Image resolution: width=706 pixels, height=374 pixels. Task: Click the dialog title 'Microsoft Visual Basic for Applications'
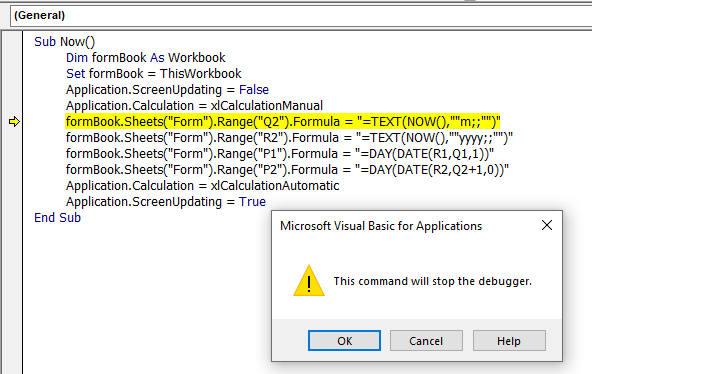point(381,226)
